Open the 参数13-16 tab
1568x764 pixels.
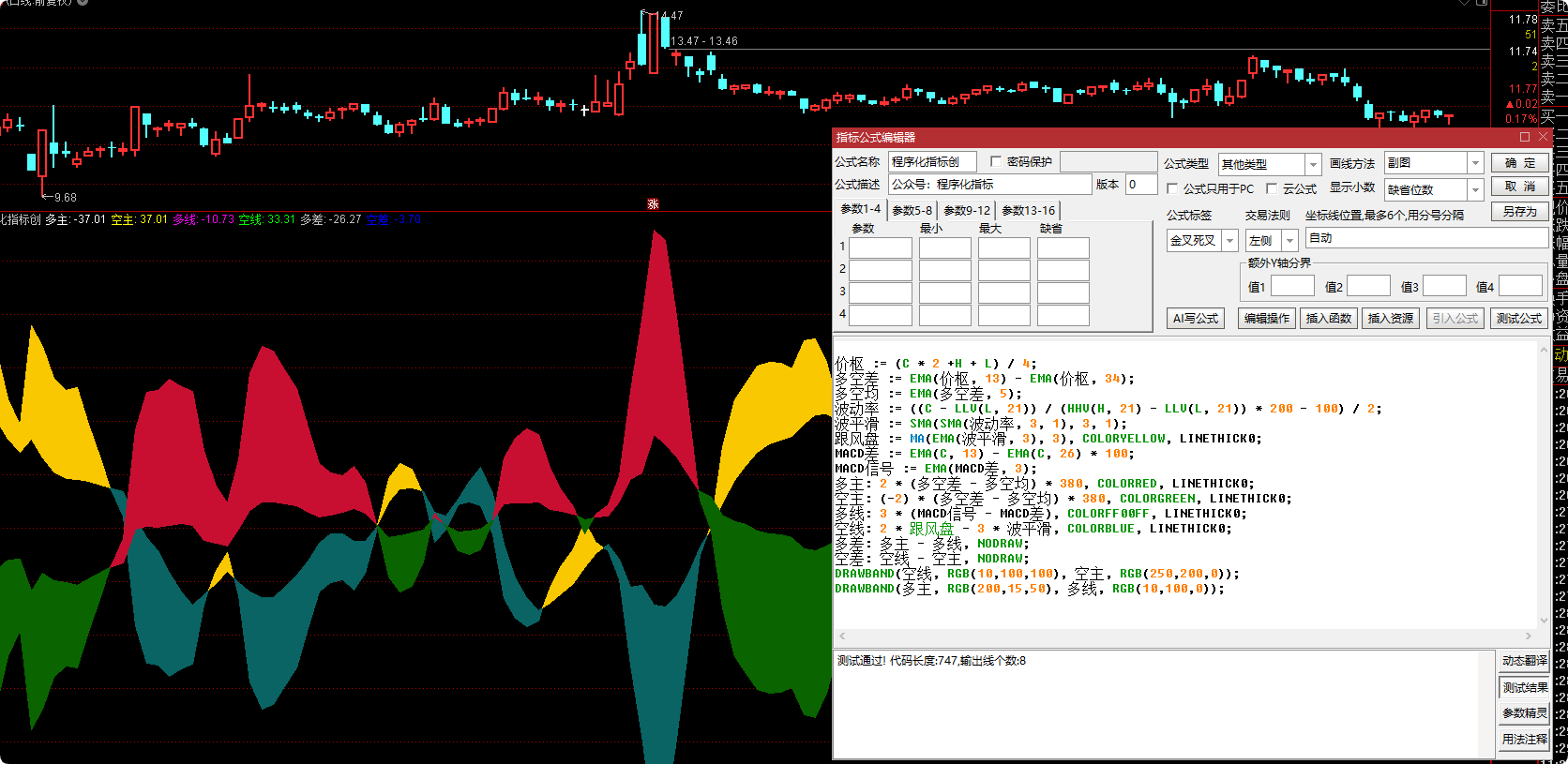tap(1028, 210)
